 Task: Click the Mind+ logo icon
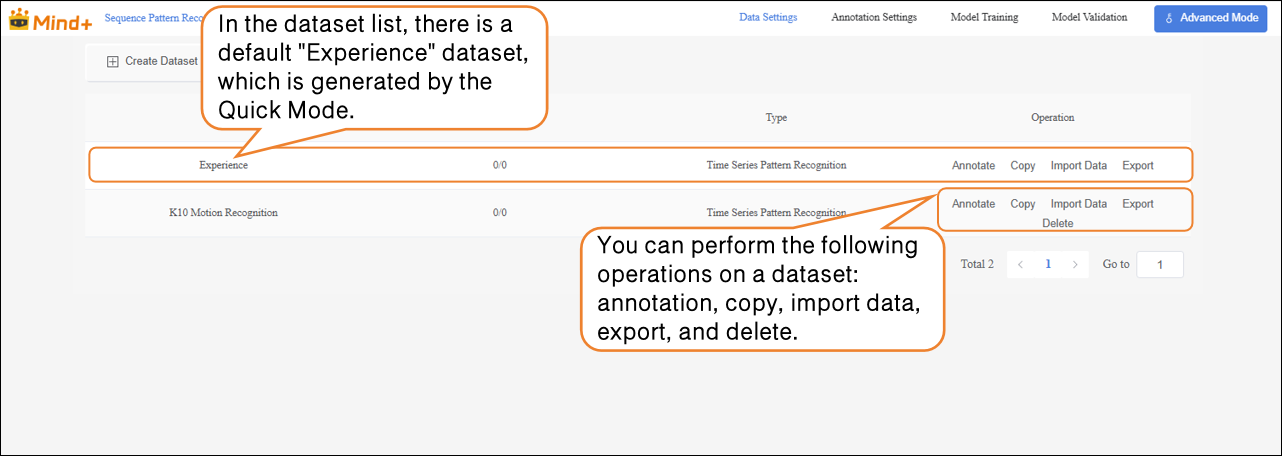(17, 18)
